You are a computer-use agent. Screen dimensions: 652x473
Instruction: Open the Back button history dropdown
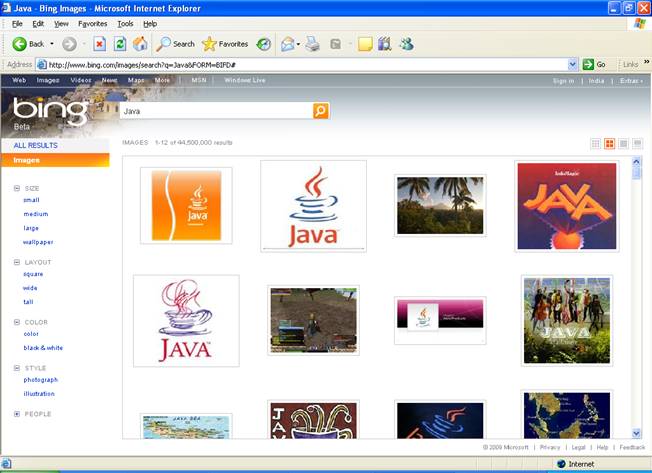pos(52,44)
